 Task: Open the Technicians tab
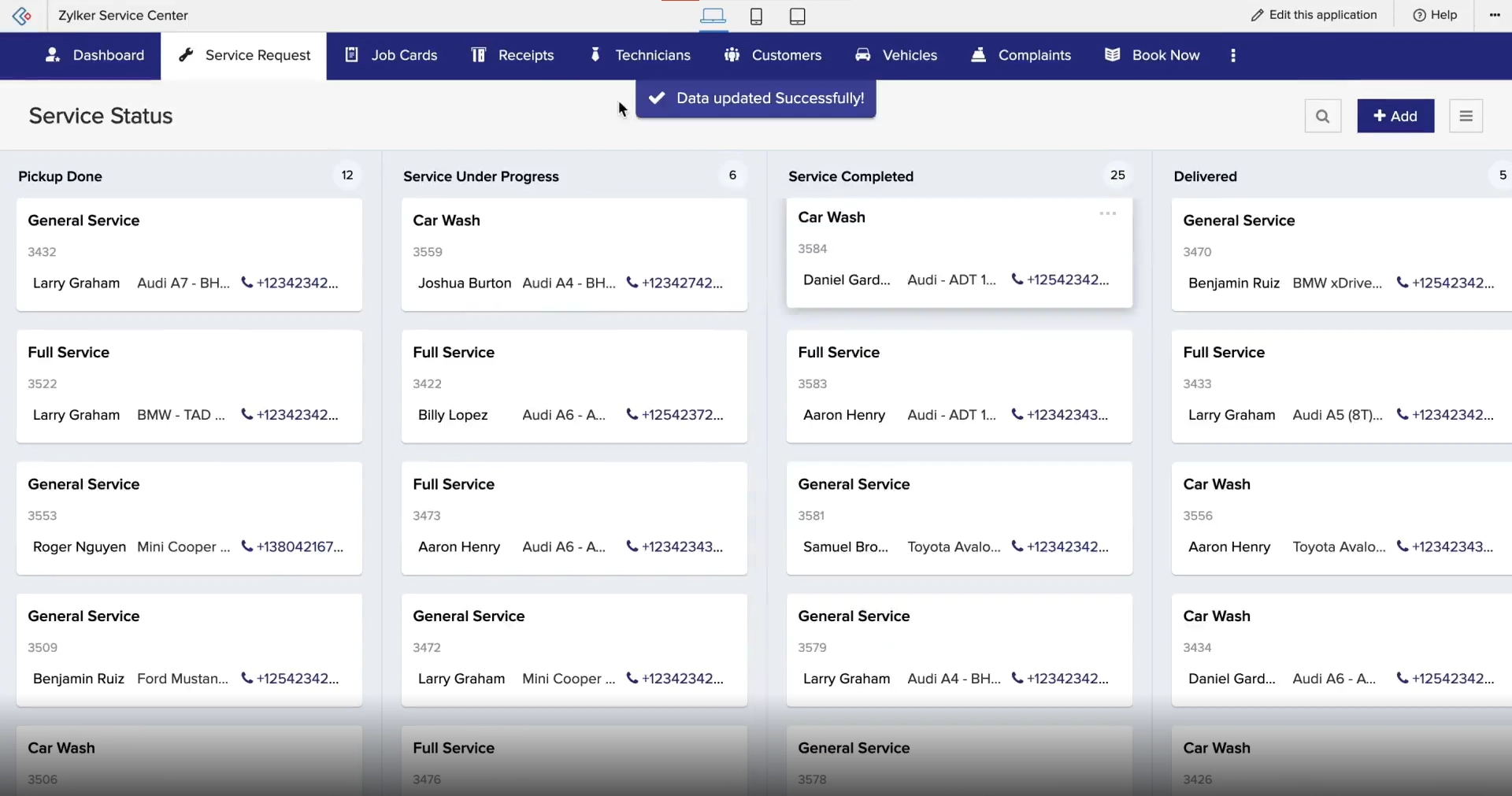click(x=639, y=55)
